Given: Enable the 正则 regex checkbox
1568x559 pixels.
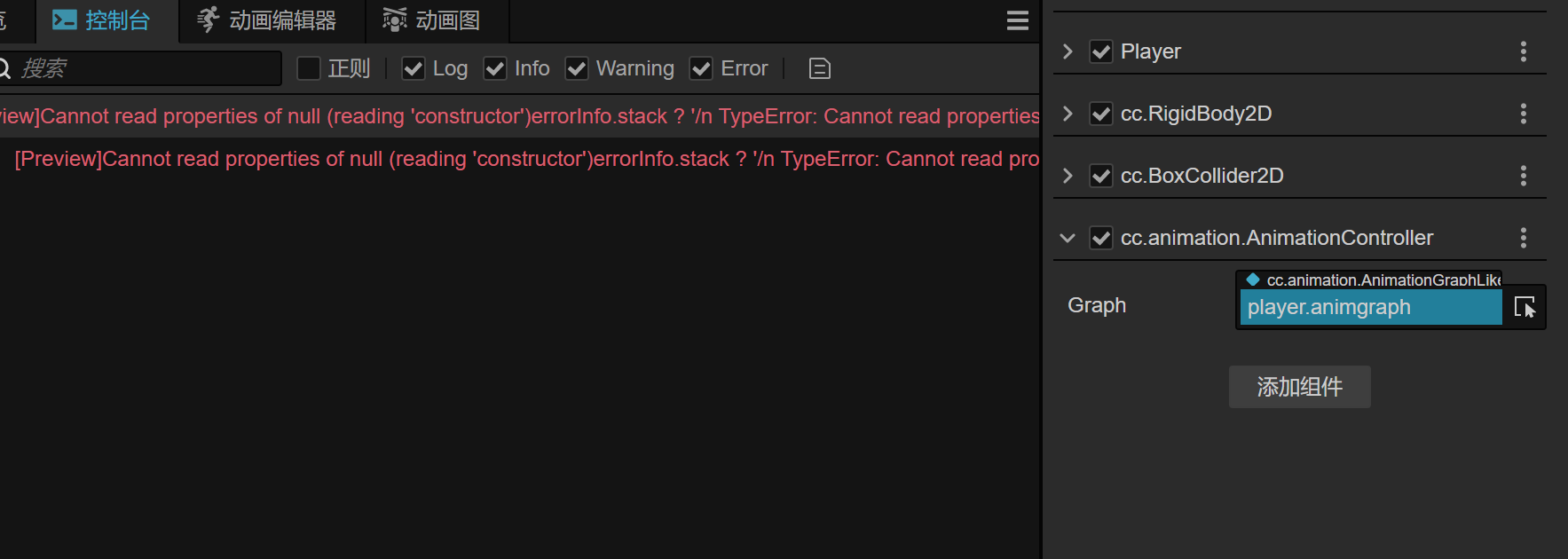Looking at the screenshot, I should tap(309, 68).
